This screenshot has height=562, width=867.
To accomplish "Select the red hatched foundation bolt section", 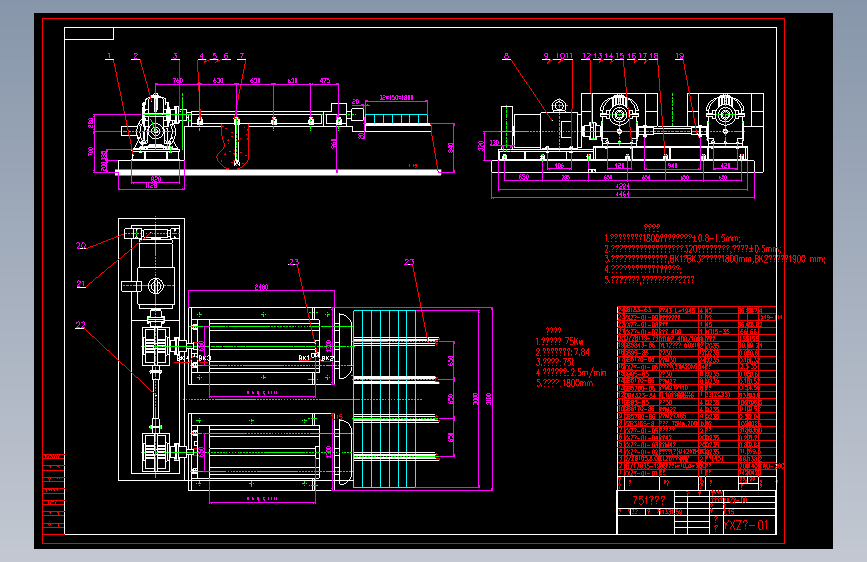I will pos(234,146).
